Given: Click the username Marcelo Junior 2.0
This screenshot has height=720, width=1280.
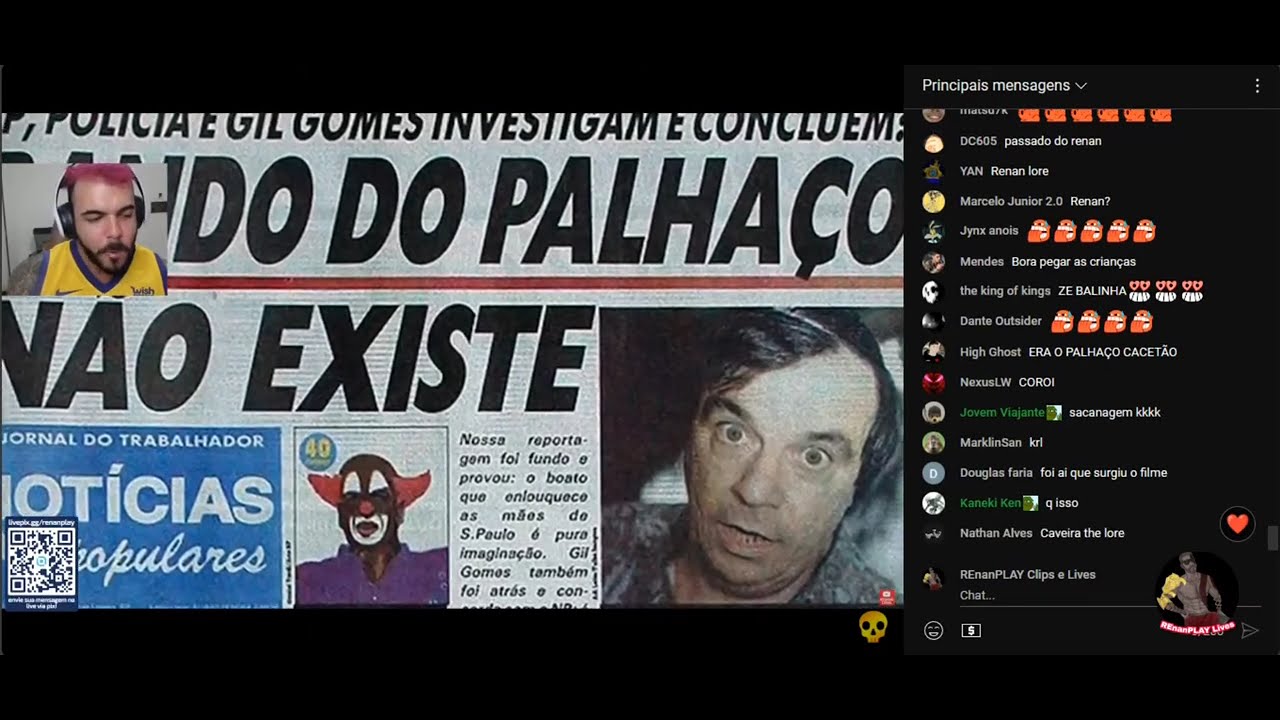Looking at the screenshot, I should pos(1011,201).
